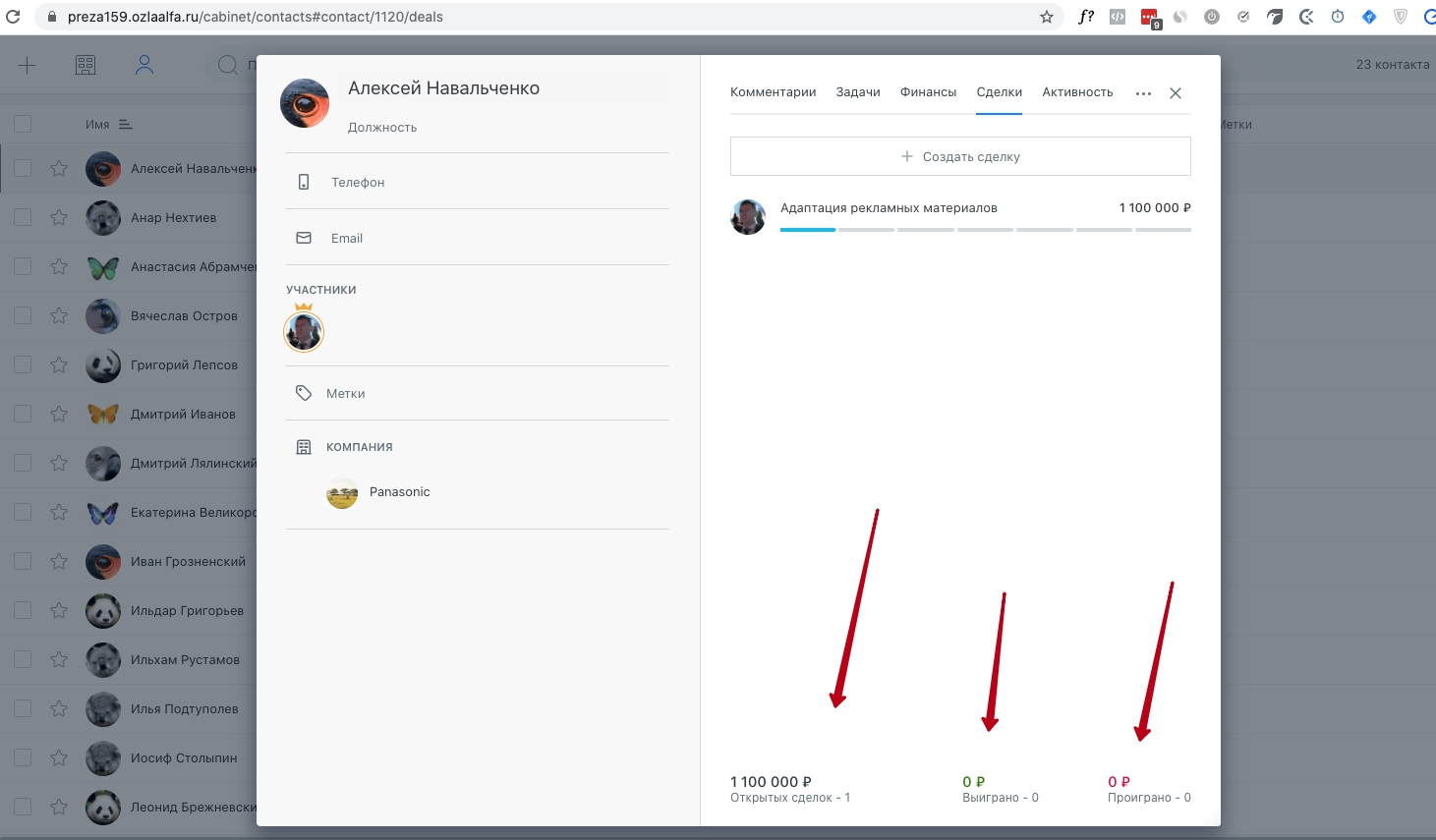This screenshot has width=1436, height=840.
Task: Check the Дмитрий Иванов row checkbox
Action: click(x=23, y=414)
